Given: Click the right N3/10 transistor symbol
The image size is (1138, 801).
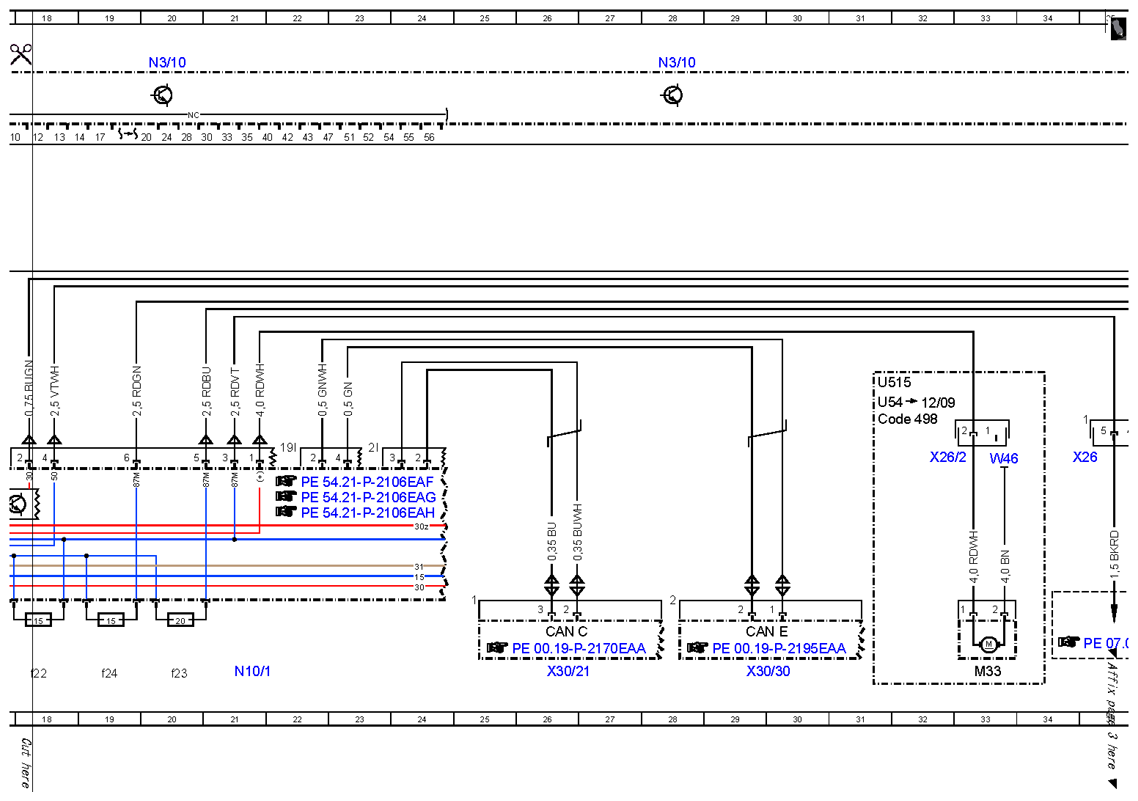Looking at the screenshot, I should (x=673, y=95).
